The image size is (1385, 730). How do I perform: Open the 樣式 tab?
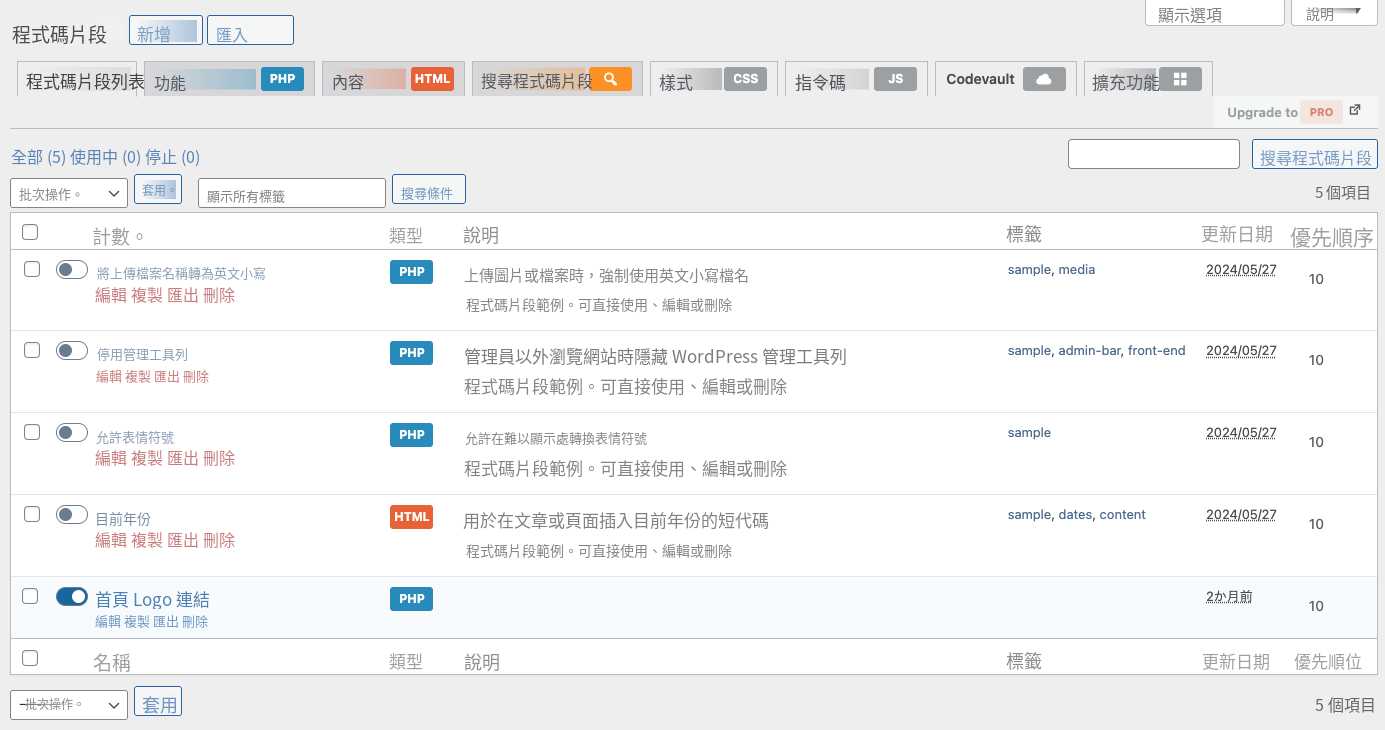click(x=714, y=79)
